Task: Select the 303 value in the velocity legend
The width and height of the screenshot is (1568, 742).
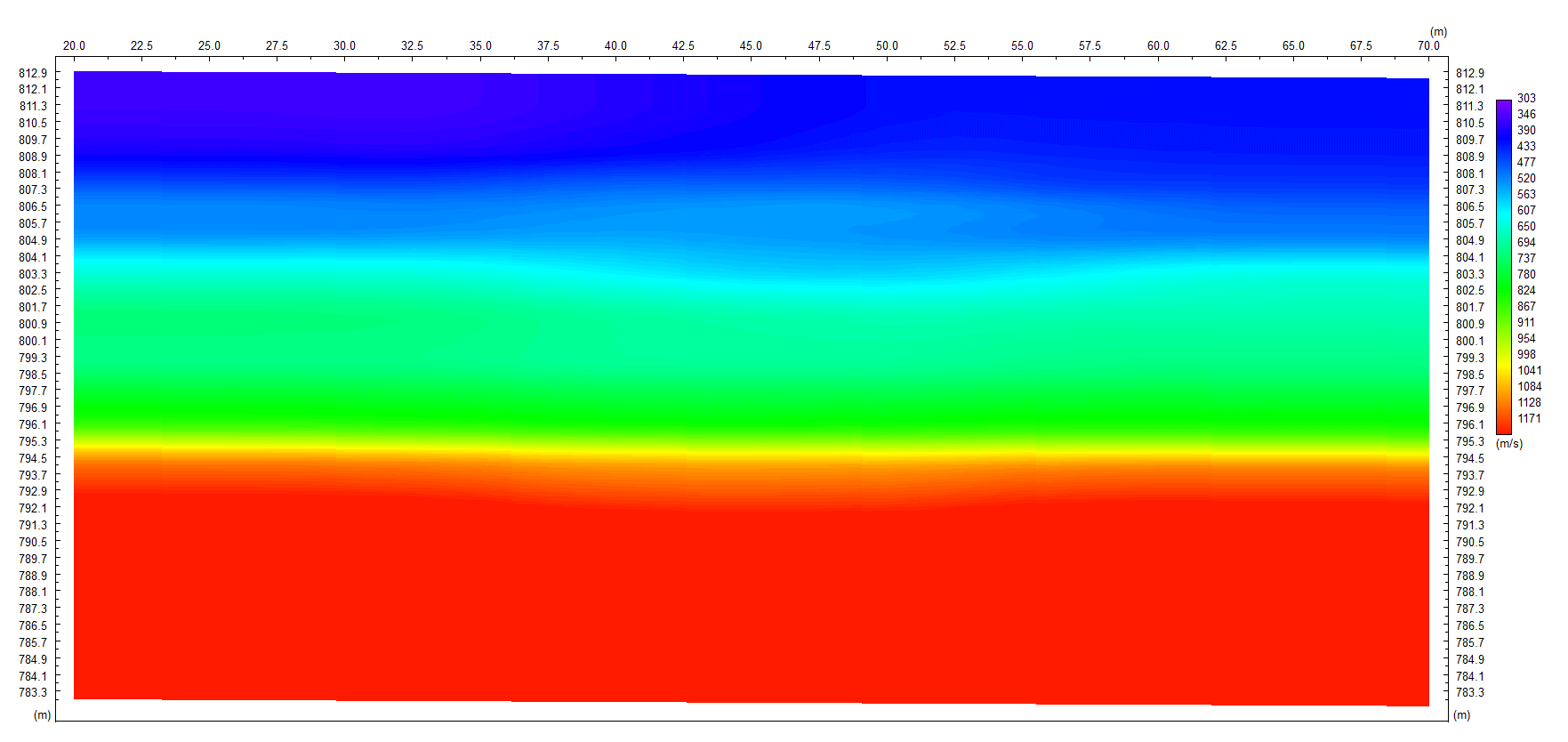Action: [x=1526, y=99]
